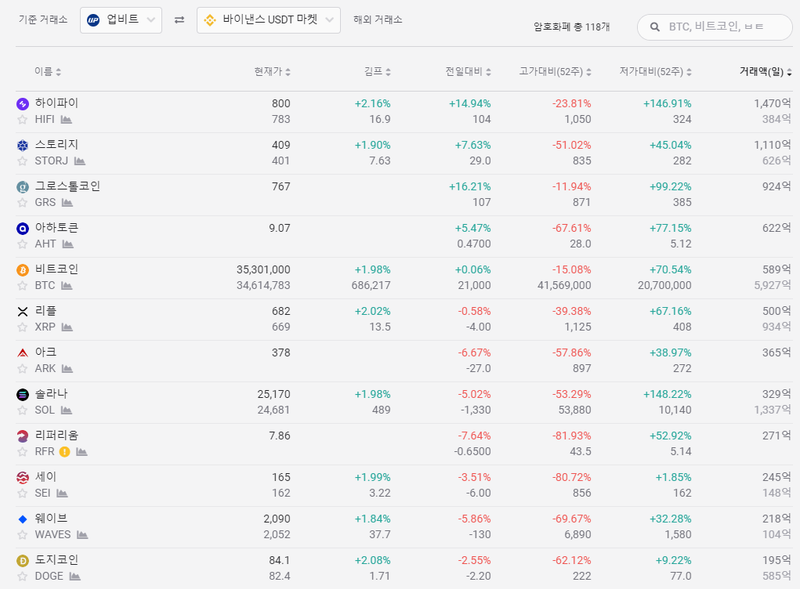Click SOL 52-week low change +148.22%
This screenshot has height=589, width=800.
tap(667, 395)
